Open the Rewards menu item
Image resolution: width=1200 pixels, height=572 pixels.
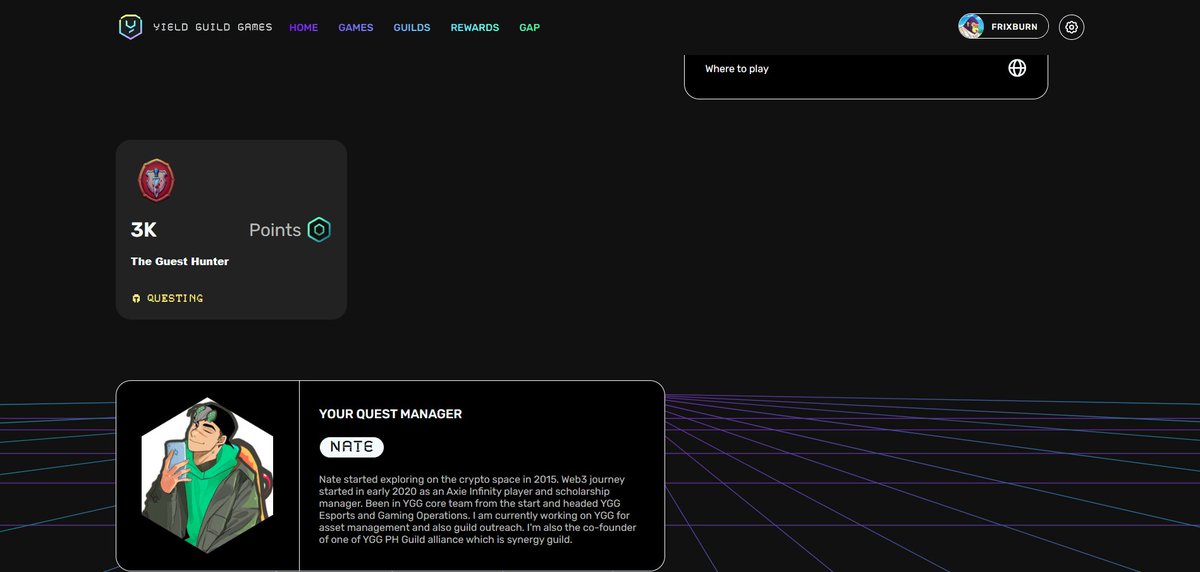tap(475, 27)
